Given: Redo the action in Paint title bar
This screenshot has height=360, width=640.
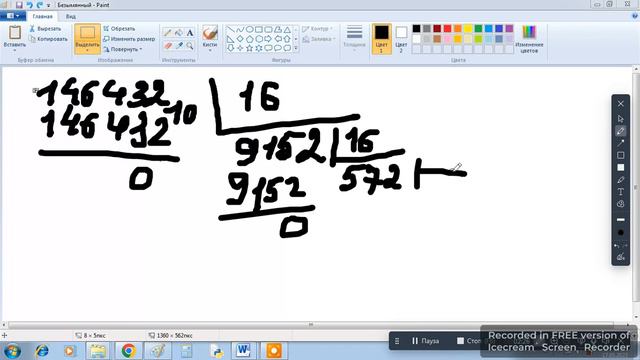Looking at the screenshot, I should point(40,5).
